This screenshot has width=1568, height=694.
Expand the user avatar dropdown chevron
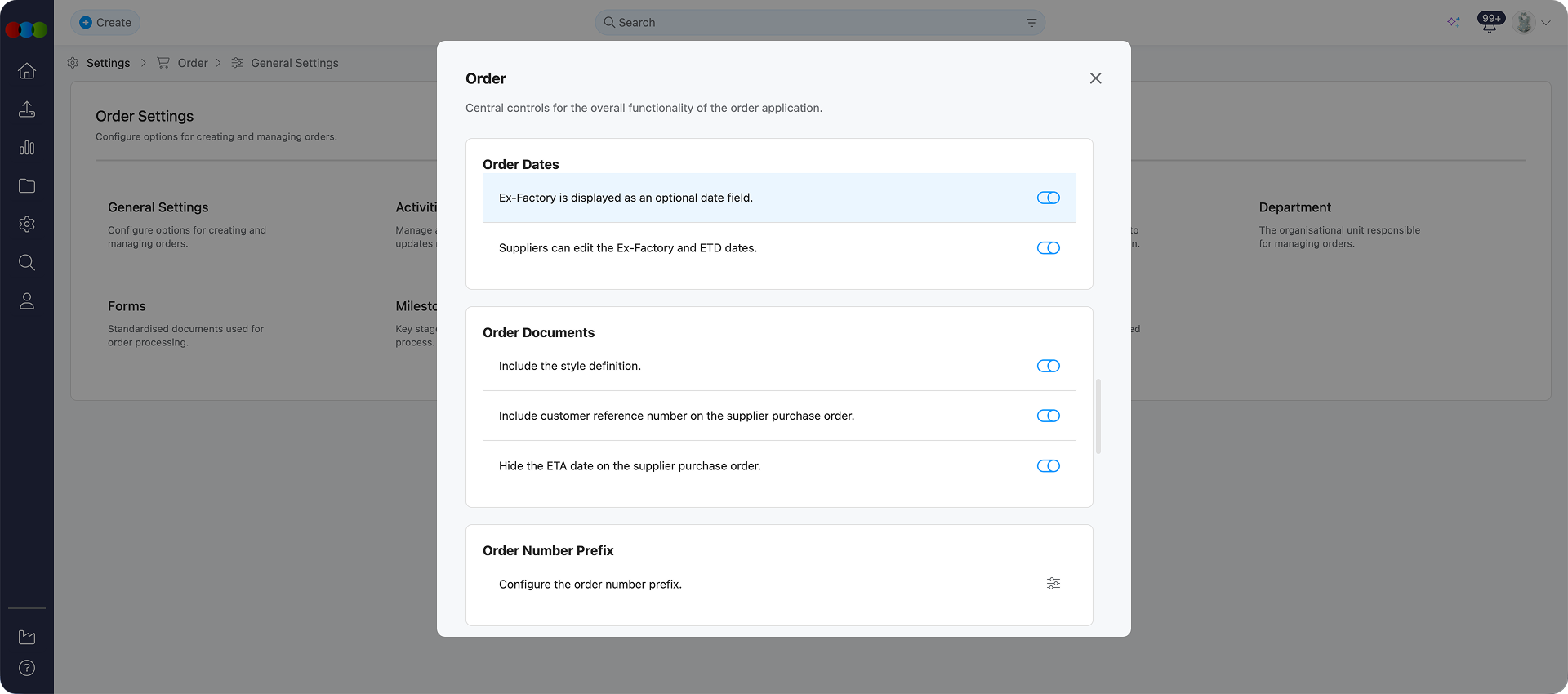(1546, 23)
